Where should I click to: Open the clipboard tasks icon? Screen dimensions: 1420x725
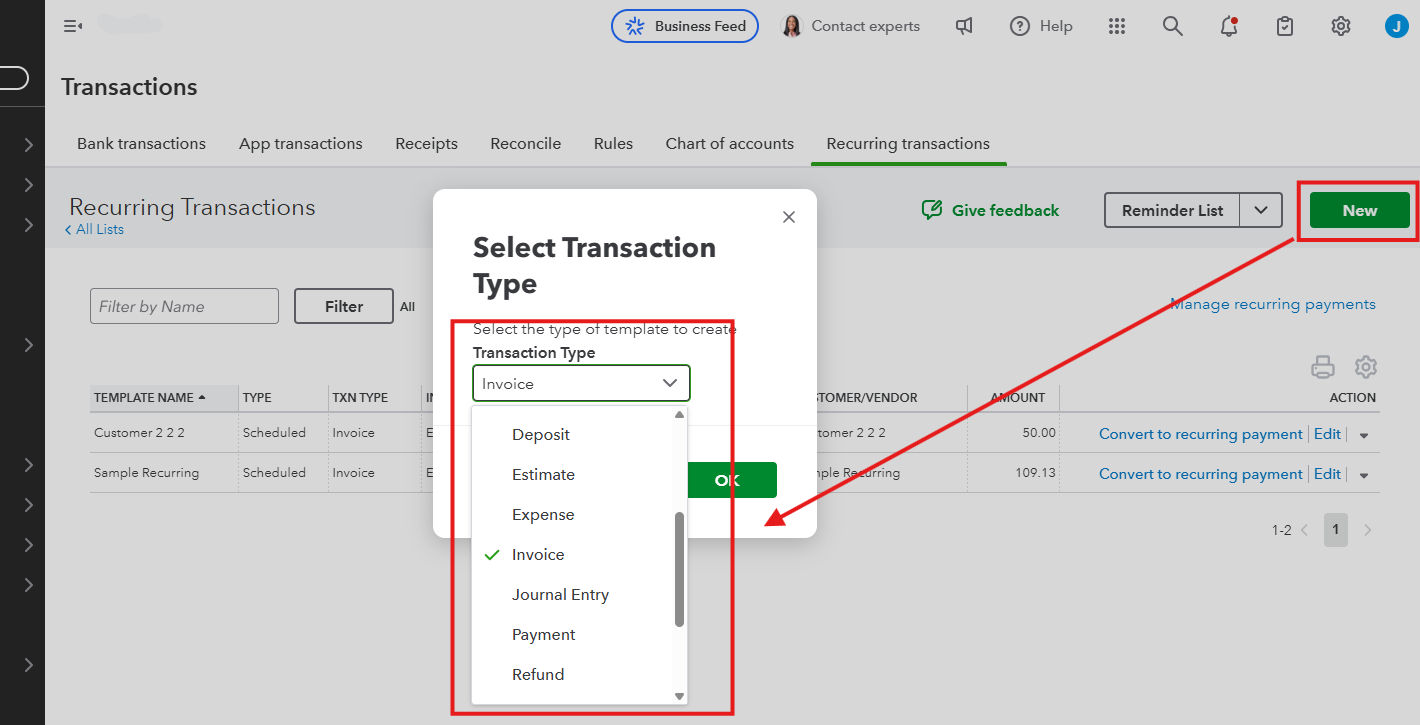[x=1285, y=26]
